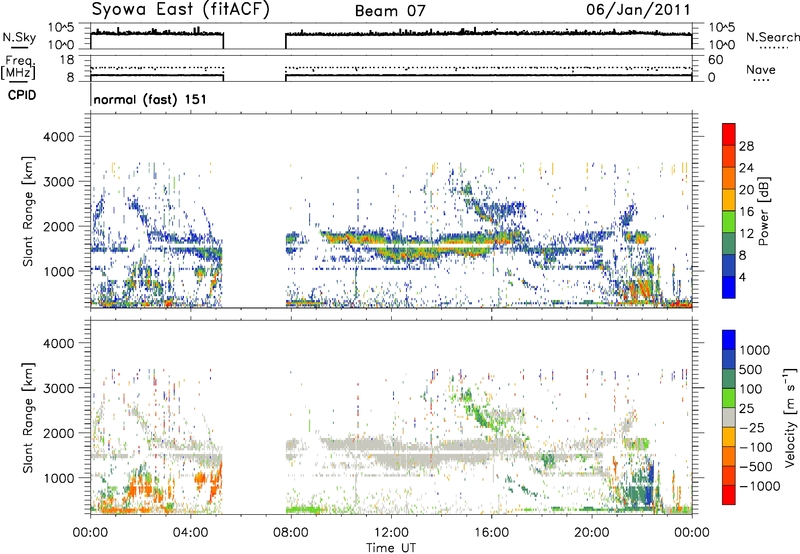Click the 'CPID' row label

click(22, 95)
